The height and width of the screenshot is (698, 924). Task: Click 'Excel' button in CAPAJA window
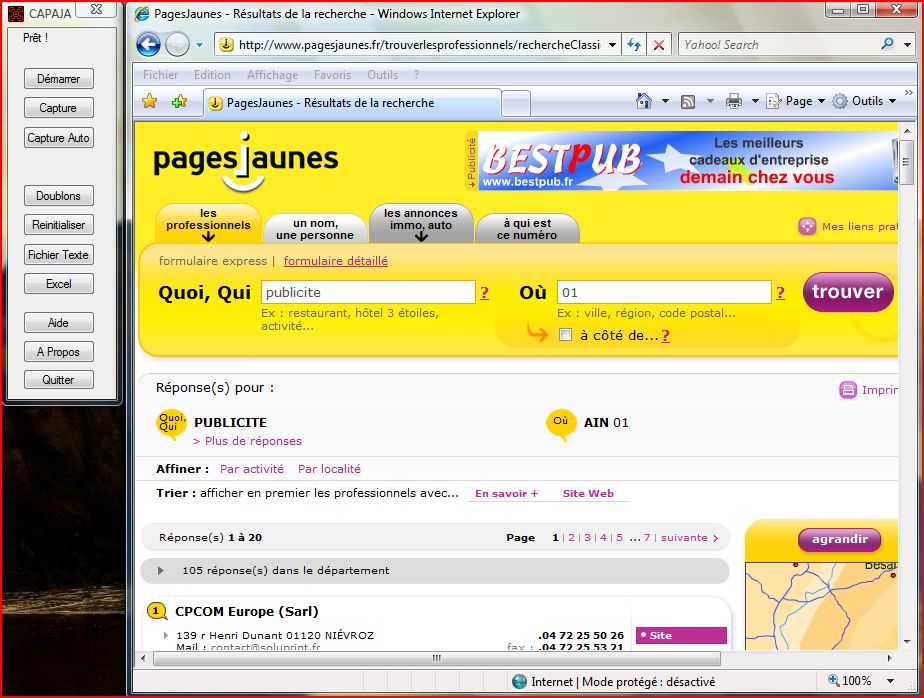click(58, 284)
